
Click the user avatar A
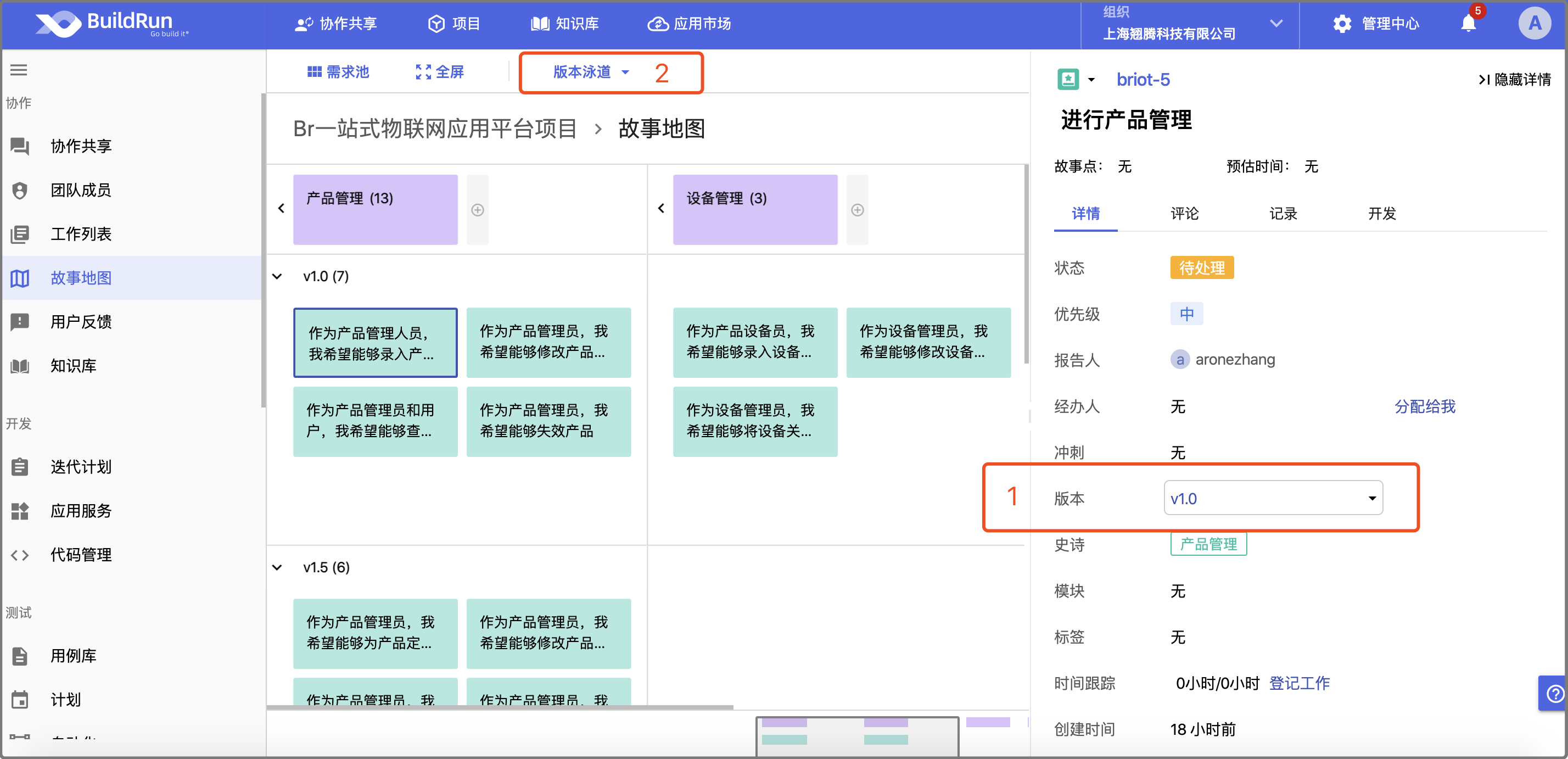[1534, 24]
